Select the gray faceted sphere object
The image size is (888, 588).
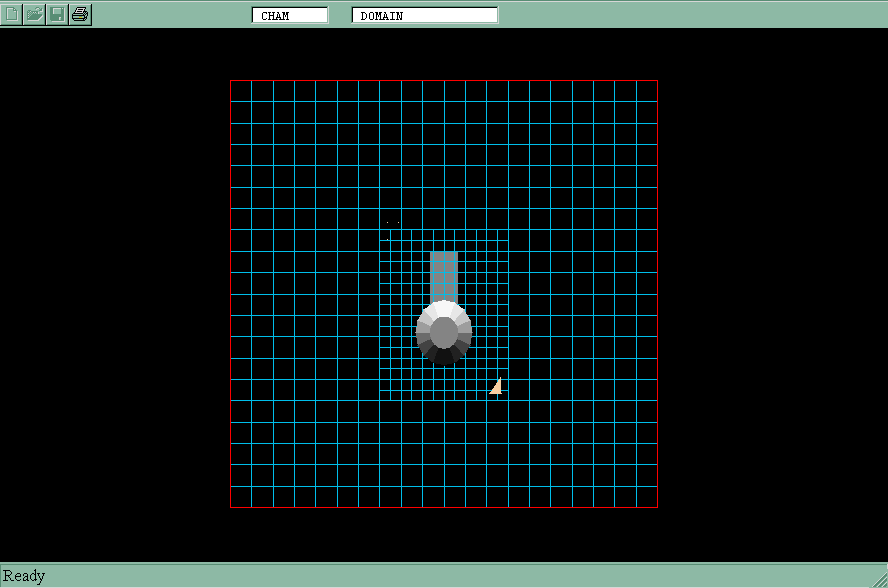444,334
